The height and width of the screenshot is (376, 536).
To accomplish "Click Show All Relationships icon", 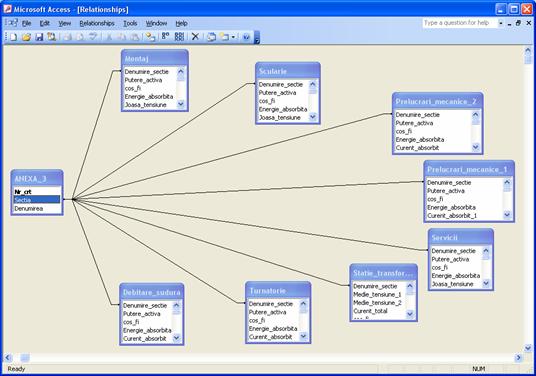I will [179, 37].
